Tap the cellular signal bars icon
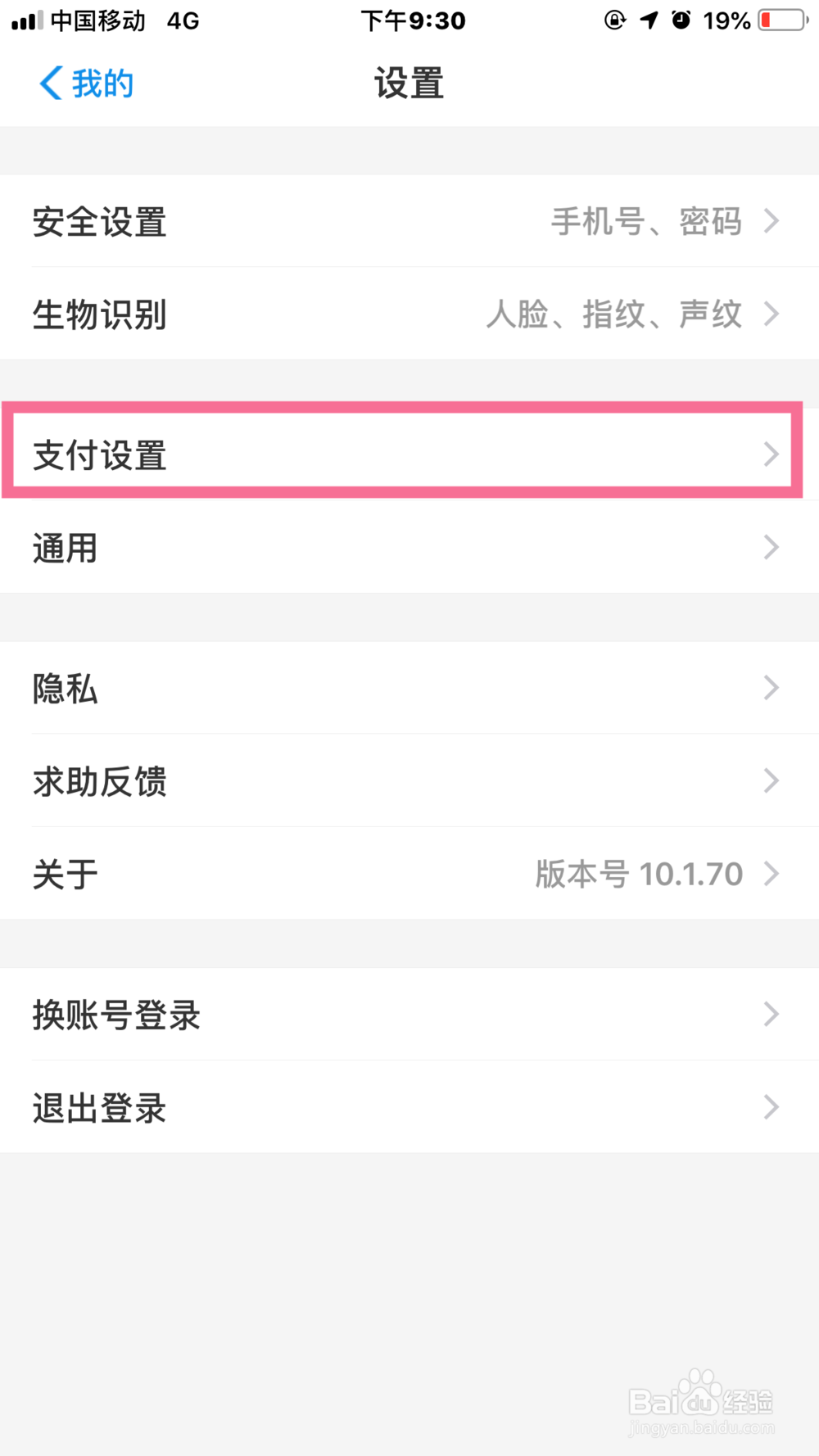 pyautogui.click(x=27, y=20)
